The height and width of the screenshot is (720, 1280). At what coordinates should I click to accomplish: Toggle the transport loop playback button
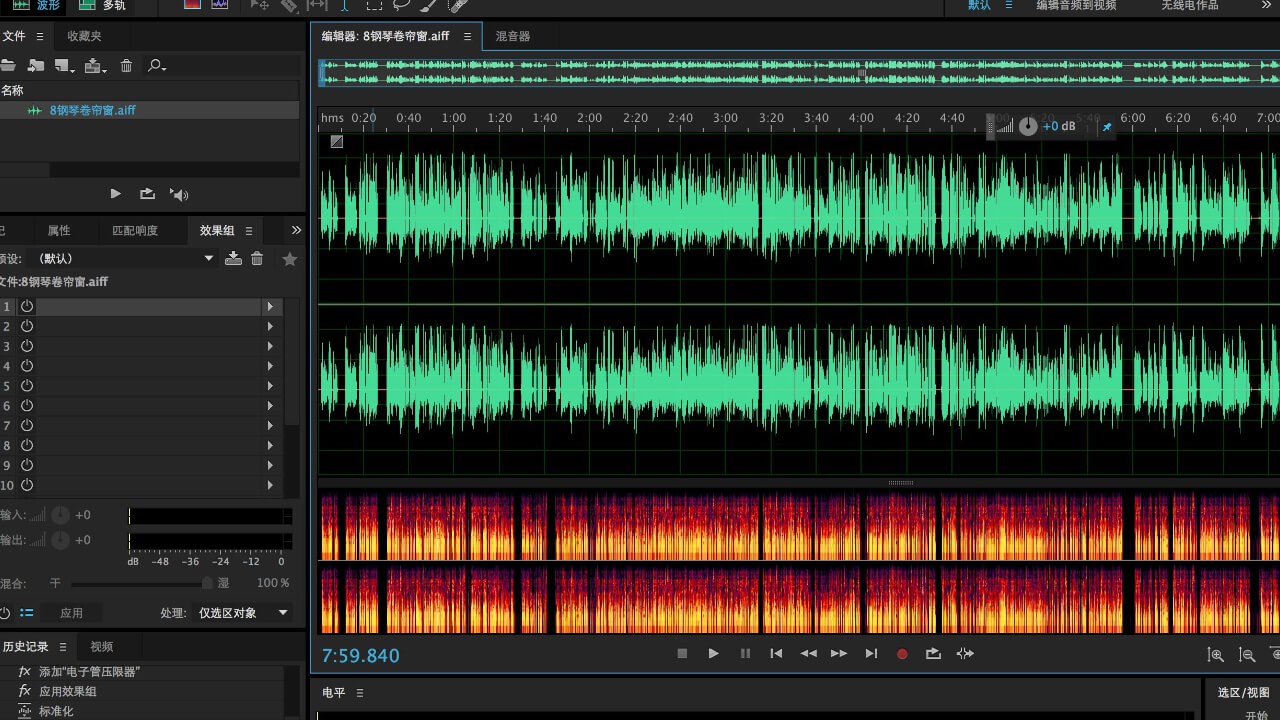[933, 654]
